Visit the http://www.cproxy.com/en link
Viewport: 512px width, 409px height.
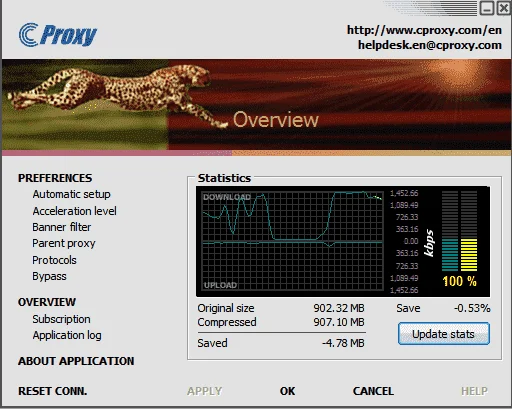[x=424, y=30]
